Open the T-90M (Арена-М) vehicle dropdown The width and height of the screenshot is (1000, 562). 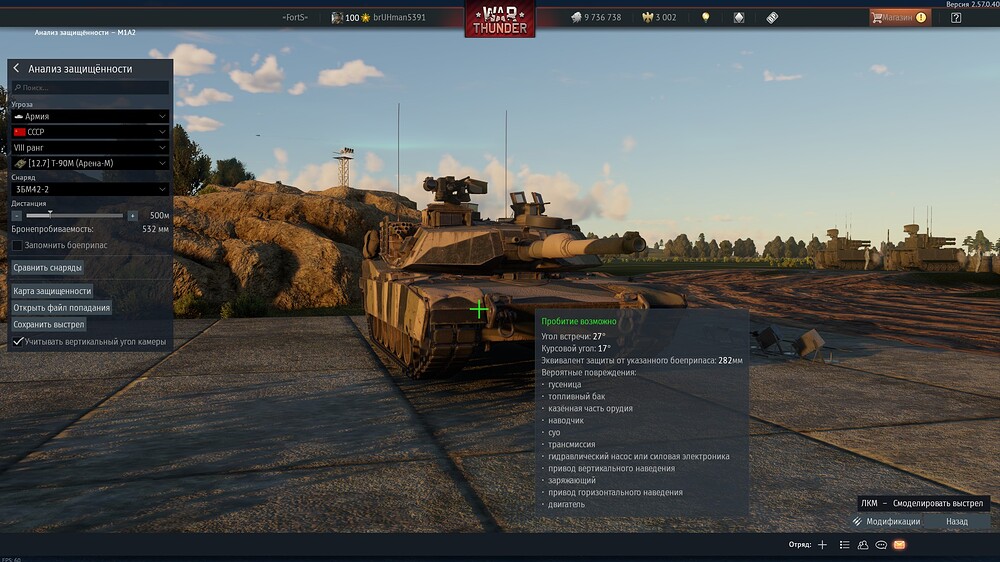pyautogui.click(x=90, y=163)
